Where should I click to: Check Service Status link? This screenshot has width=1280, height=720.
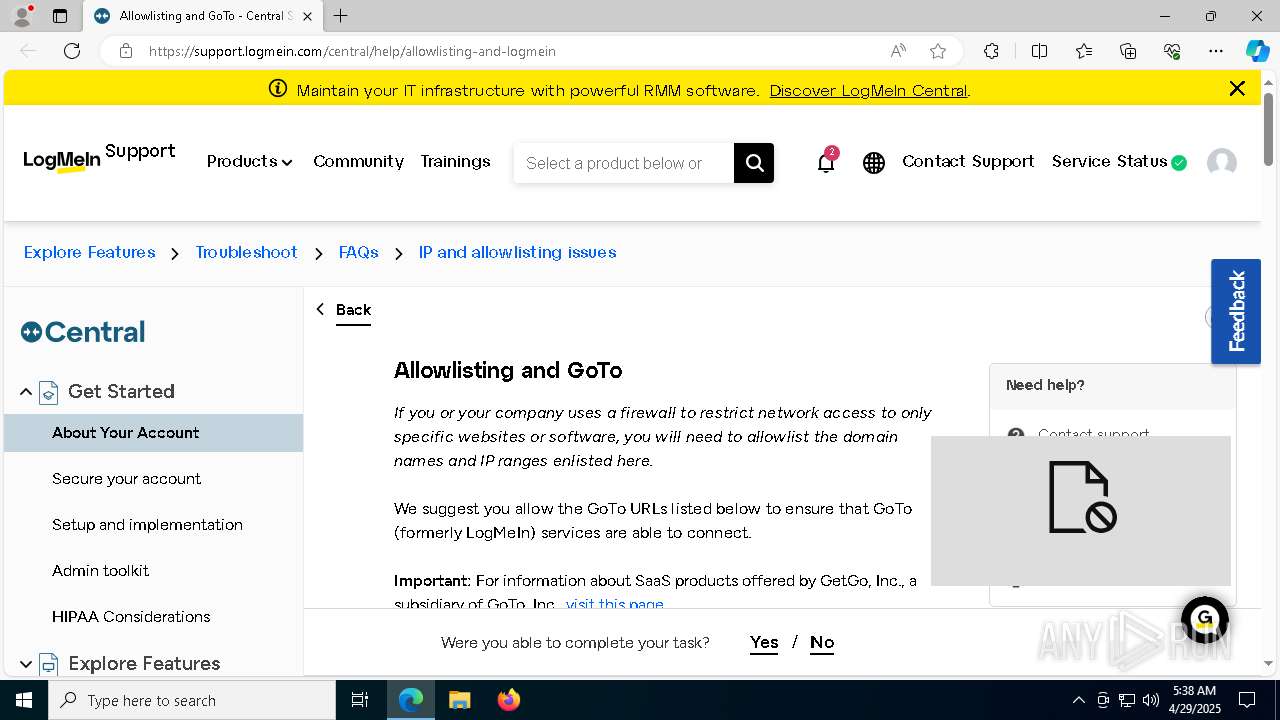point(1119,162)
